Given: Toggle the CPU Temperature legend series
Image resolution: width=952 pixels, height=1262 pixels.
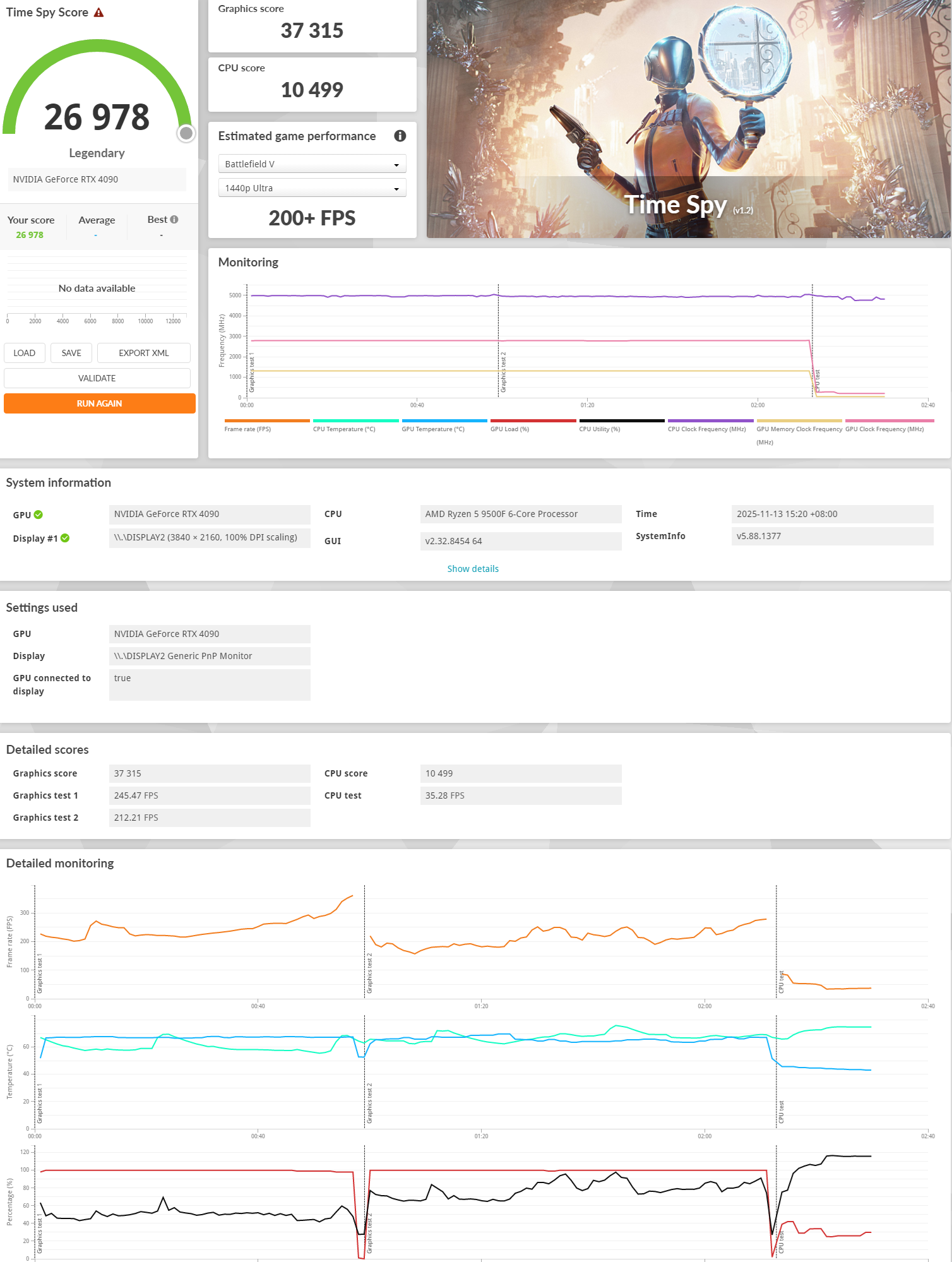Looking at the screenshot, I should tap(355, 421).
